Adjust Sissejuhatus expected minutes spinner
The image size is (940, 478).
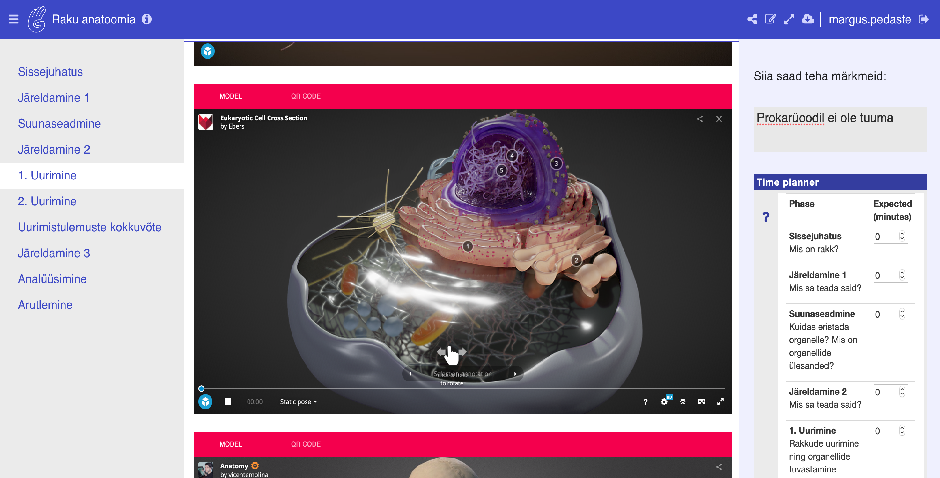pyautogui.click(x=901, y=237)
